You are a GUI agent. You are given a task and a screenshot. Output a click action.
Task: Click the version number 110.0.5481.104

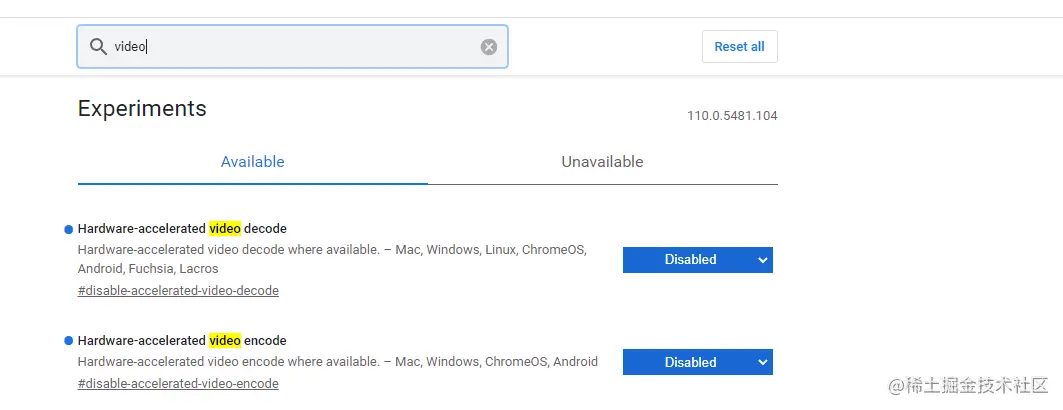pos(732,116)
